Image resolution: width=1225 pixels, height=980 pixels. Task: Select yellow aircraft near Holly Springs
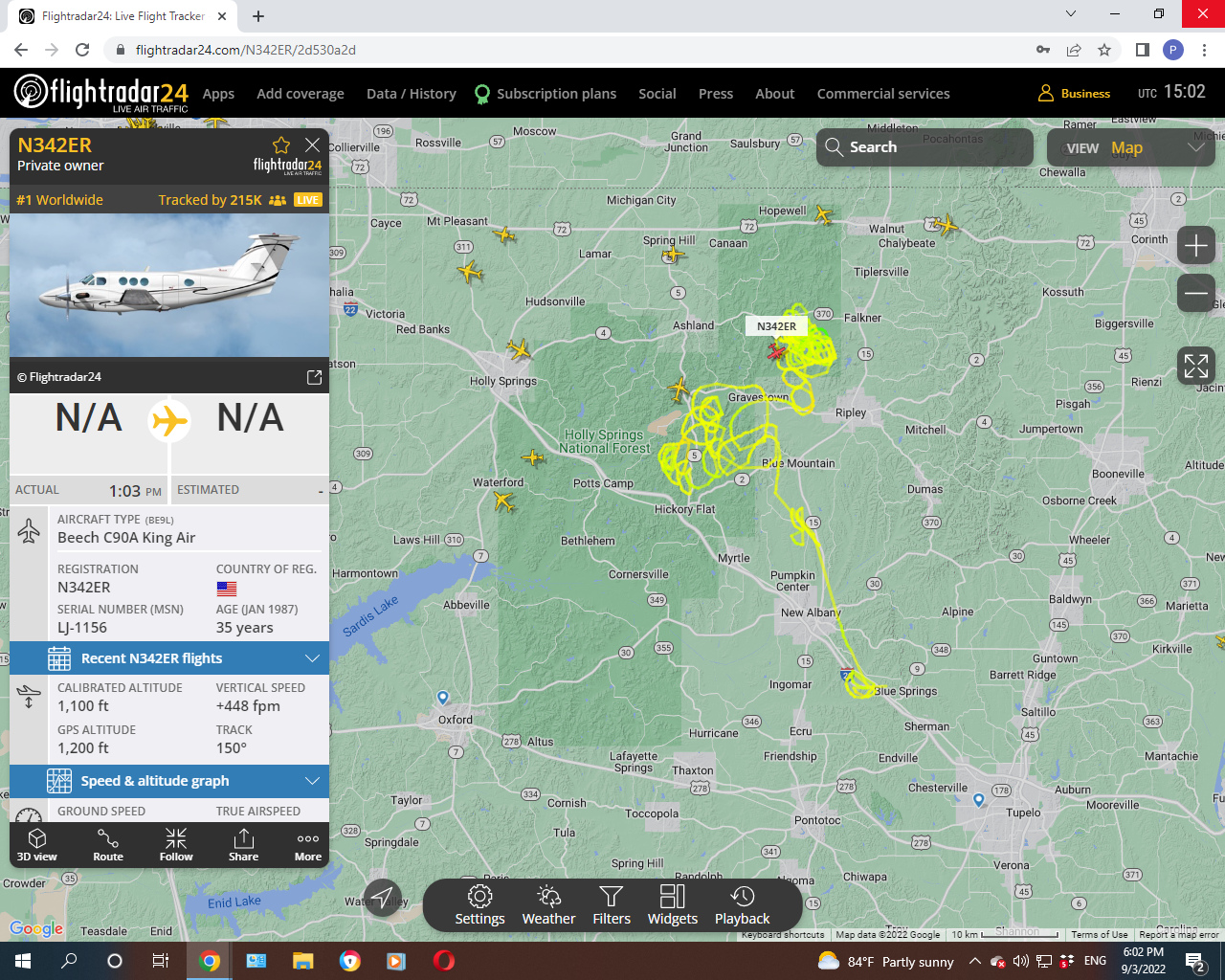click(519, 349)
